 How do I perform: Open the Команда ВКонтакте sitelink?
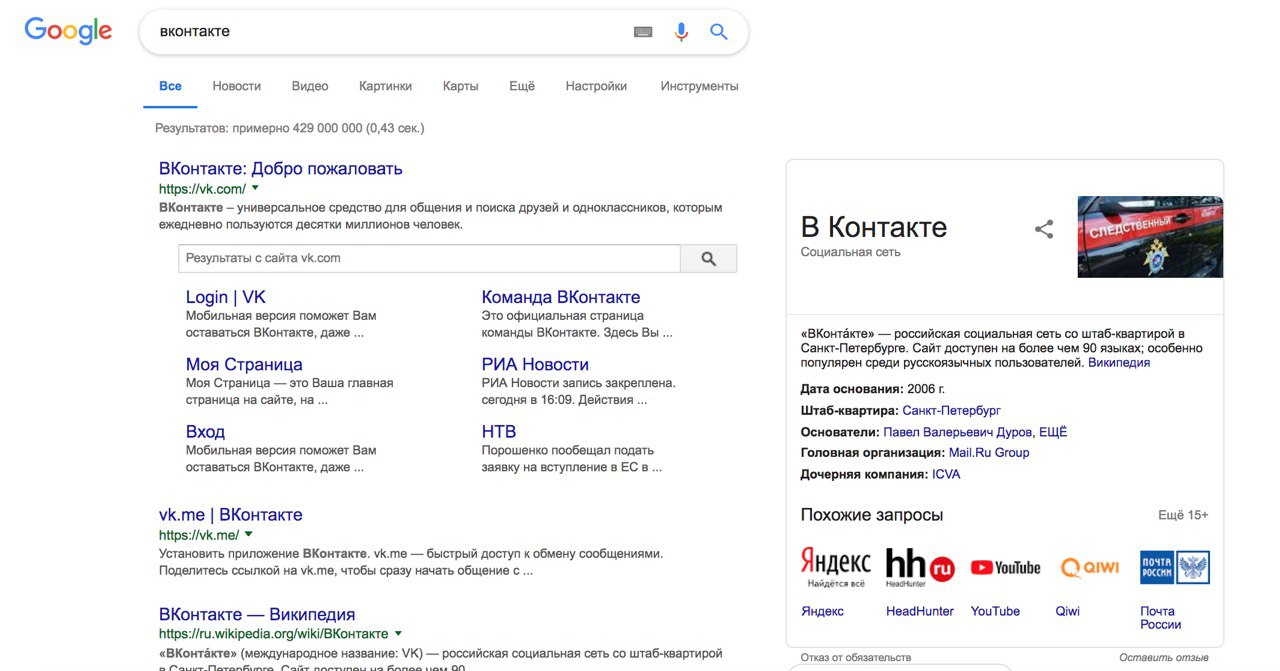(561, 297)
